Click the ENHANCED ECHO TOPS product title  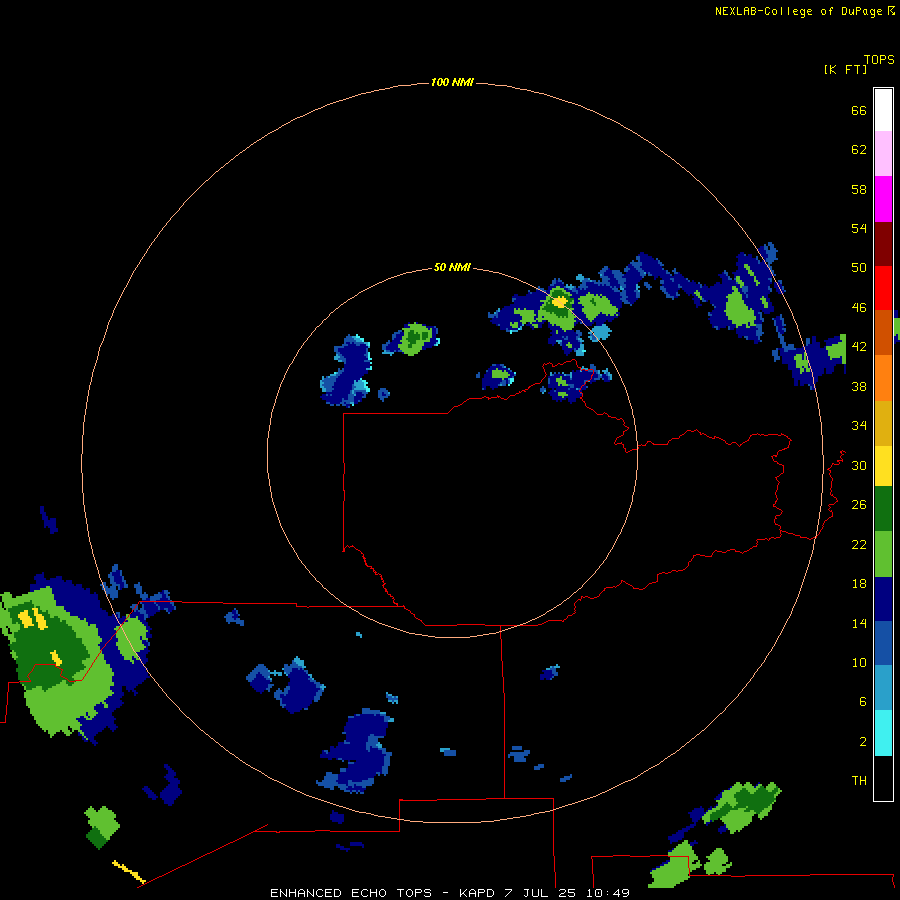(351, 893)
